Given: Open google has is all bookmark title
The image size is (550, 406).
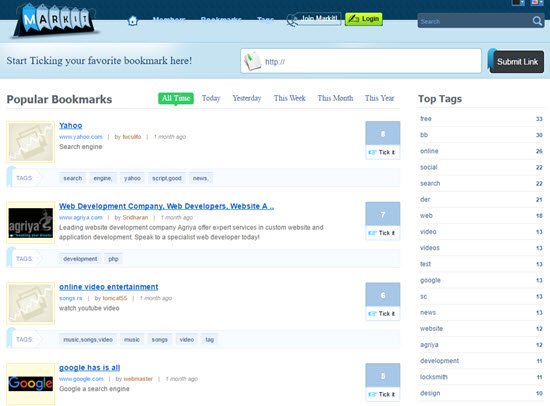Looking at the screenshot, I should tap(89, 367).
